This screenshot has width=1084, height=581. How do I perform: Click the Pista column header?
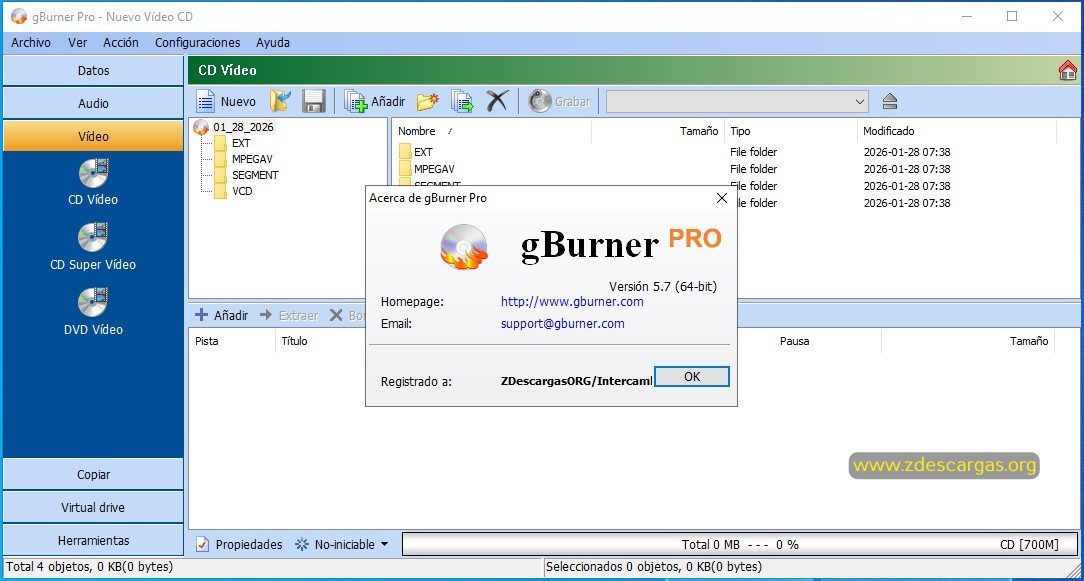coord(232,341)
